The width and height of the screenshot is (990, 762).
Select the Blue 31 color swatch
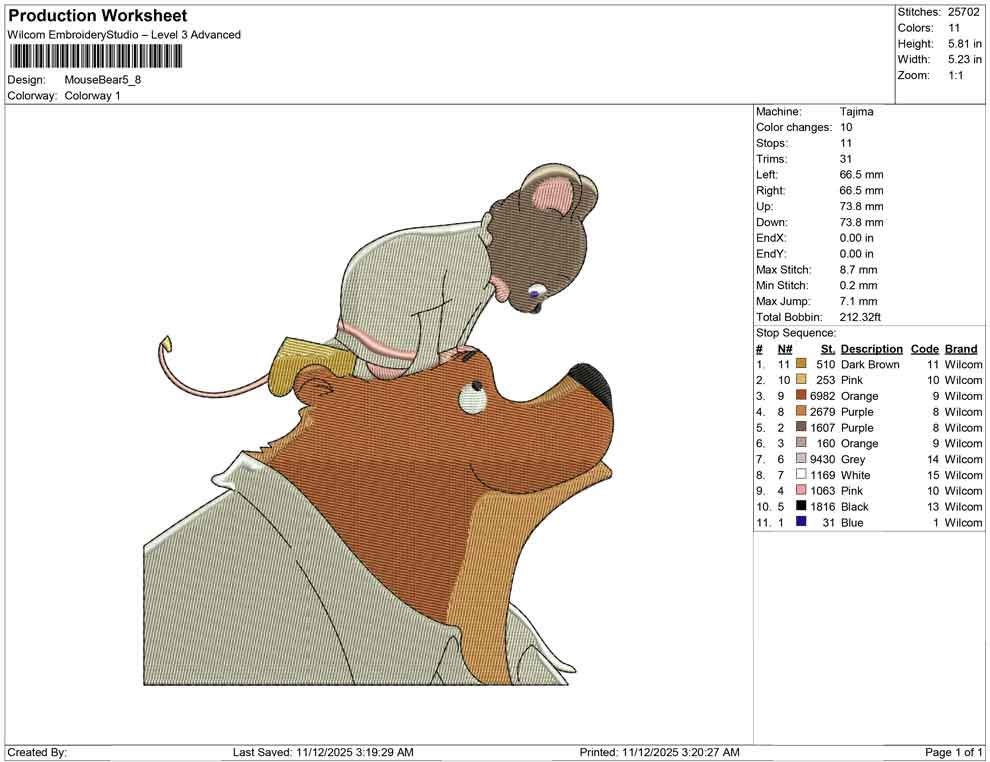click(x=803, y=522)
